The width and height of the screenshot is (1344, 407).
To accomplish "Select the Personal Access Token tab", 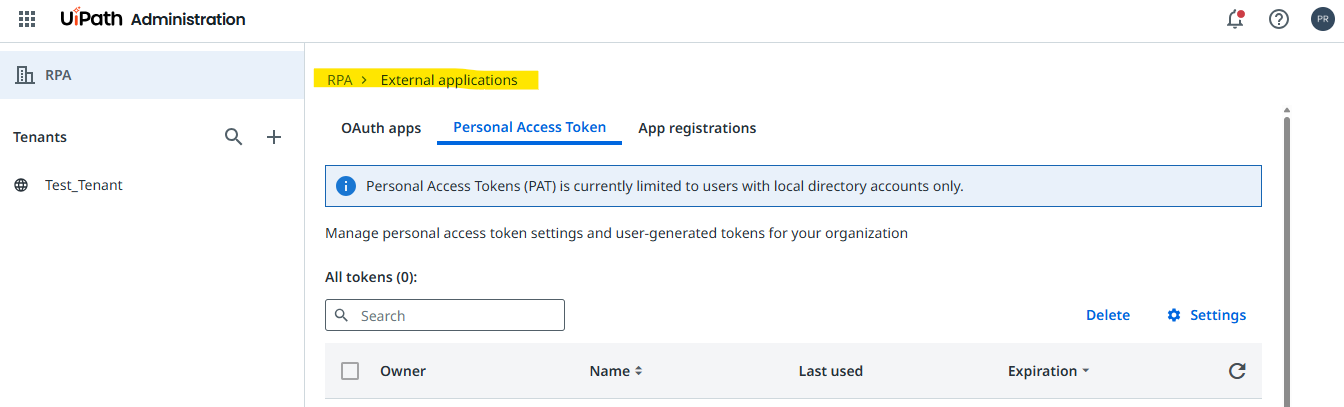I will coord(529,128).
